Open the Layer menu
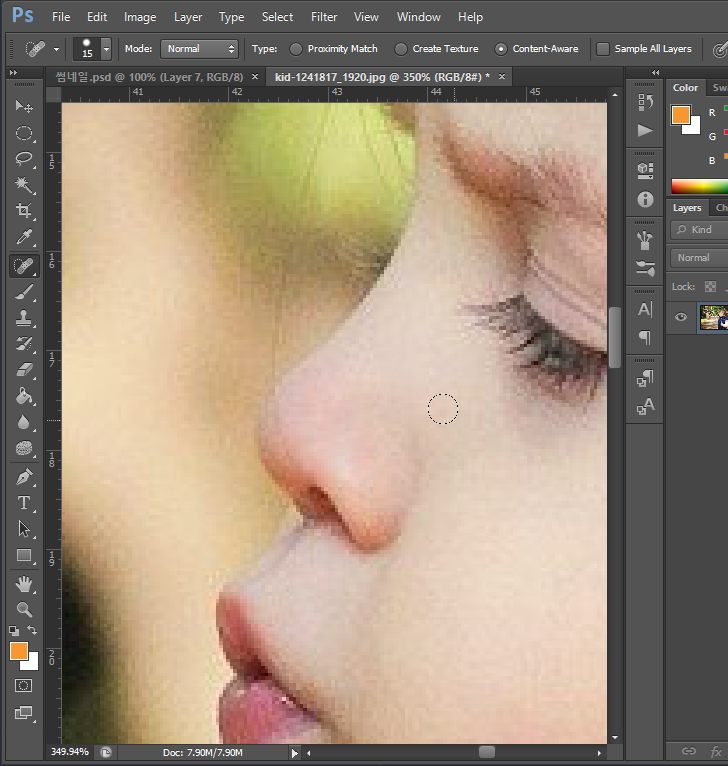This screenshot has height=766, width=728. (x=188, y=17)
